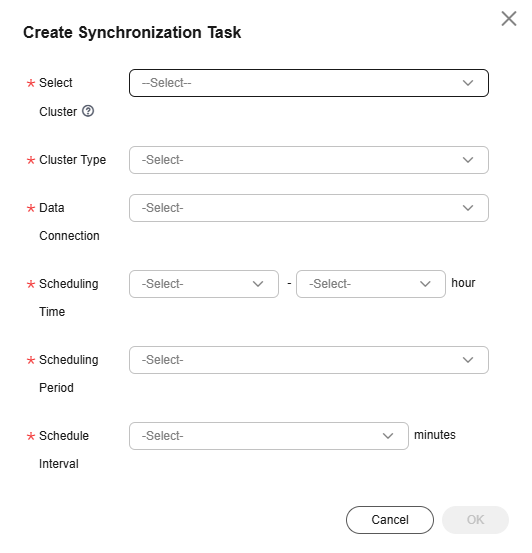Click the chevron arrow in Select Cluster field
The height and width of the screenshot is (553, 532).
(468, 83)
